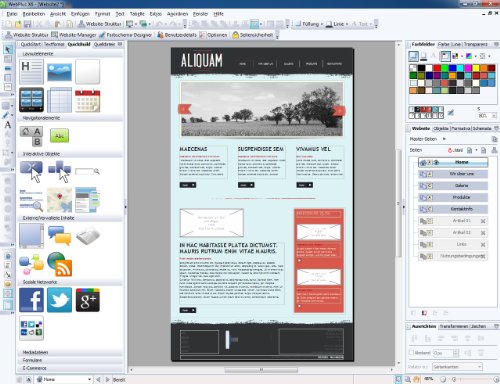
Task: Click the text tool letter A
Action: click(8, 125)
